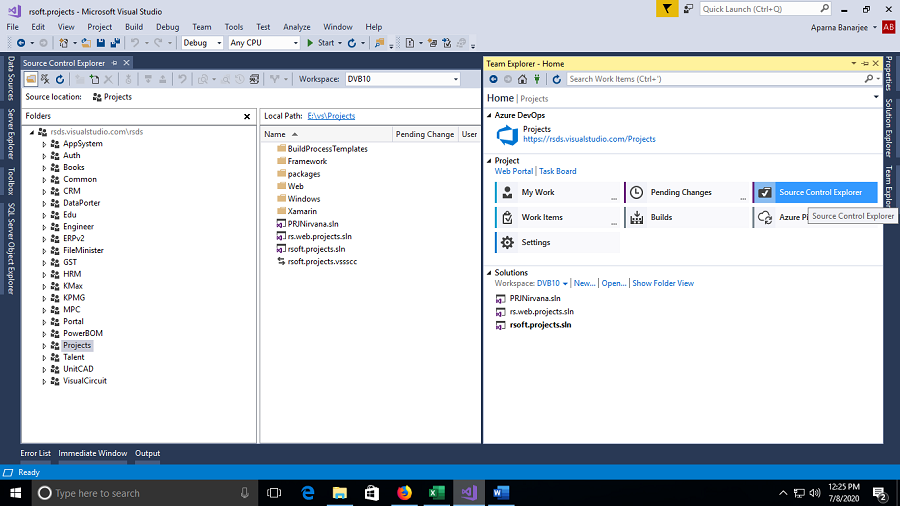This screenshot has width=900, height=506.
Task: Expand the PowerBOM tree node
Action: coord(44,334)
